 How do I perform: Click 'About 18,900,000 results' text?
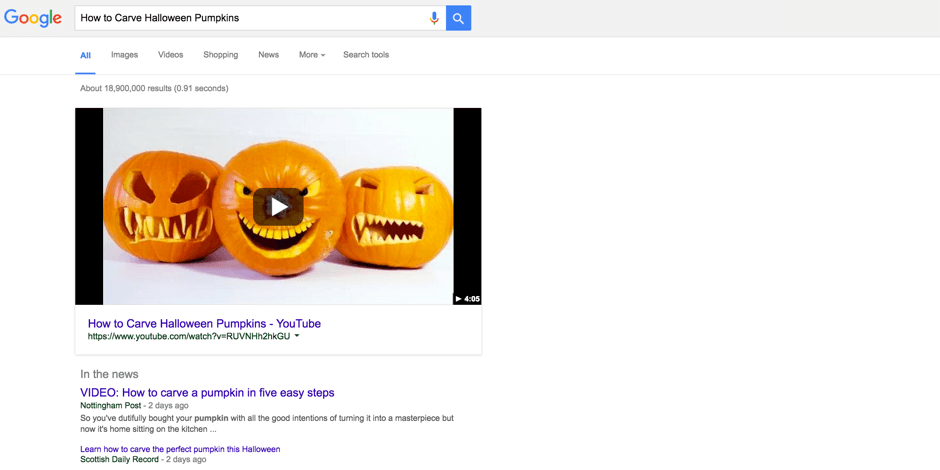(154, 89)
